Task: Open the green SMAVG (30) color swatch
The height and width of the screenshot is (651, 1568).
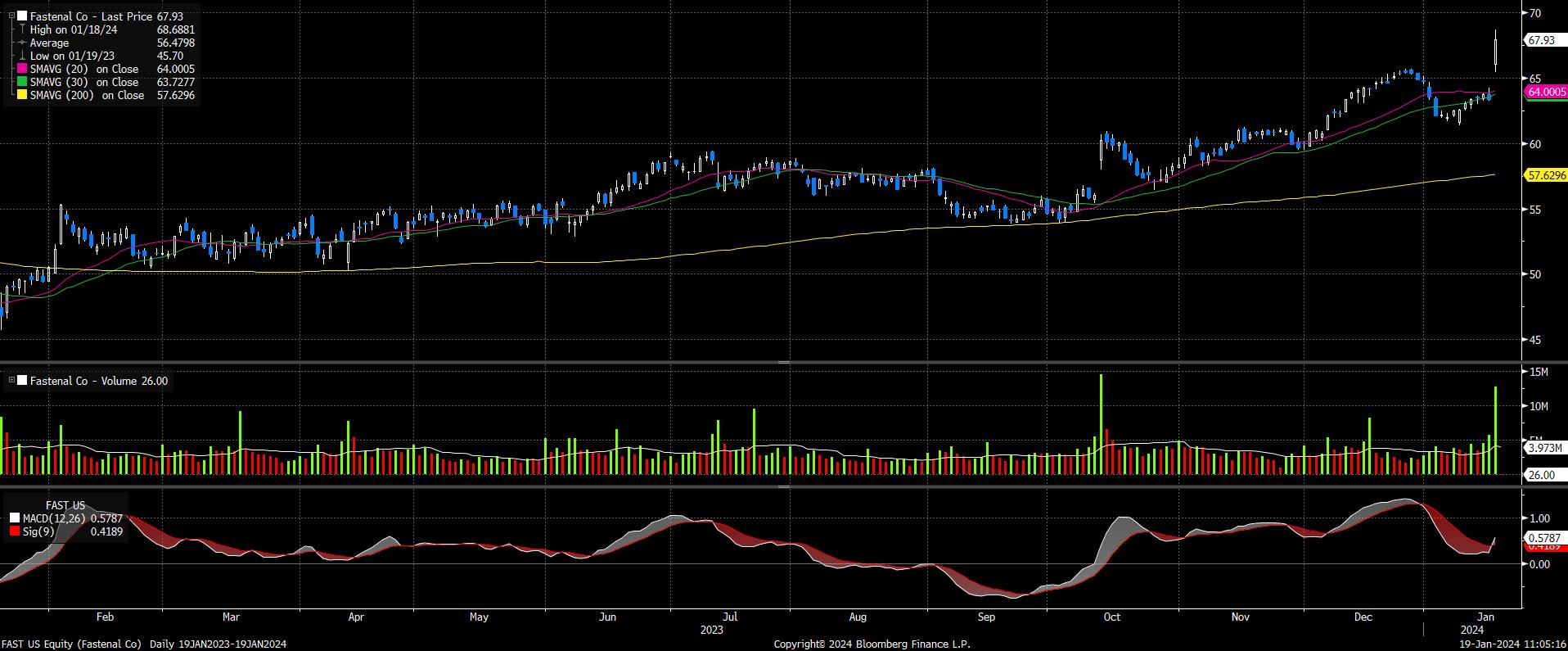Action: click(x=22, y=82)
